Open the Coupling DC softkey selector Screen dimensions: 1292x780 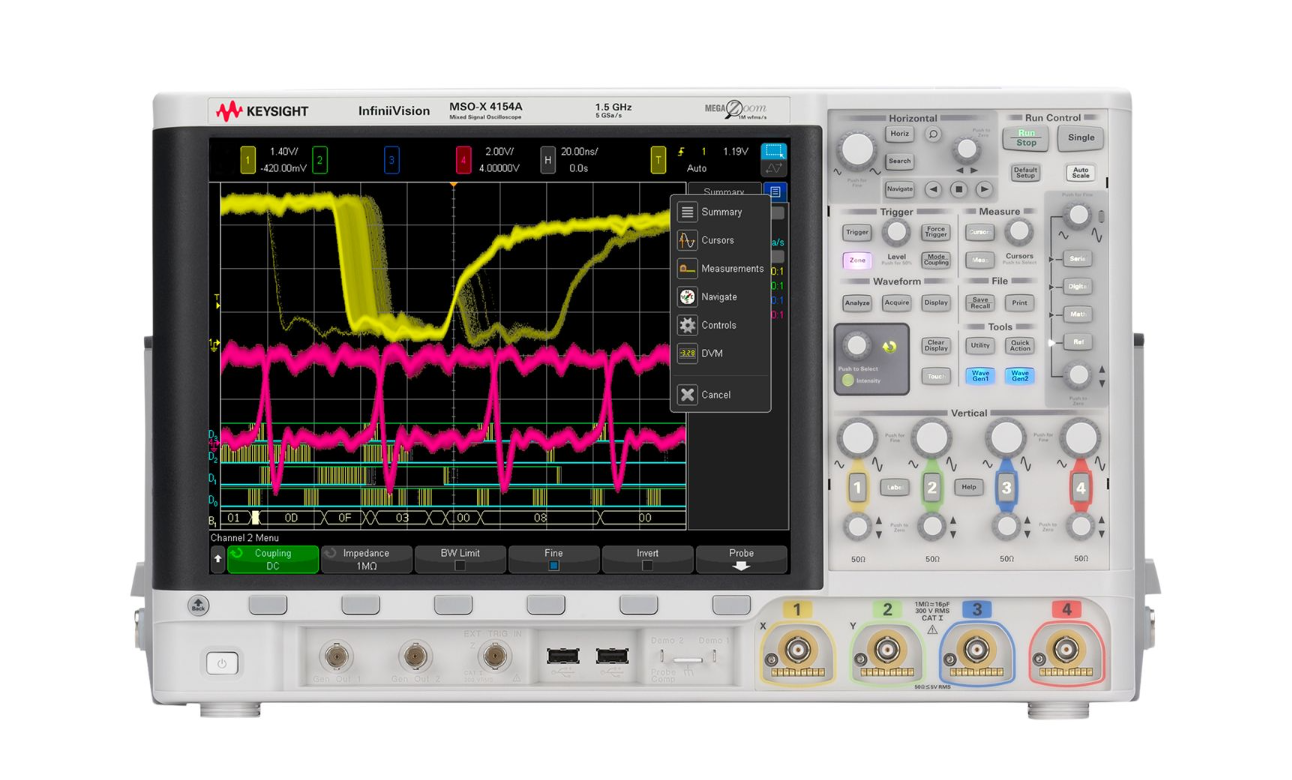(x=271, y=558)
